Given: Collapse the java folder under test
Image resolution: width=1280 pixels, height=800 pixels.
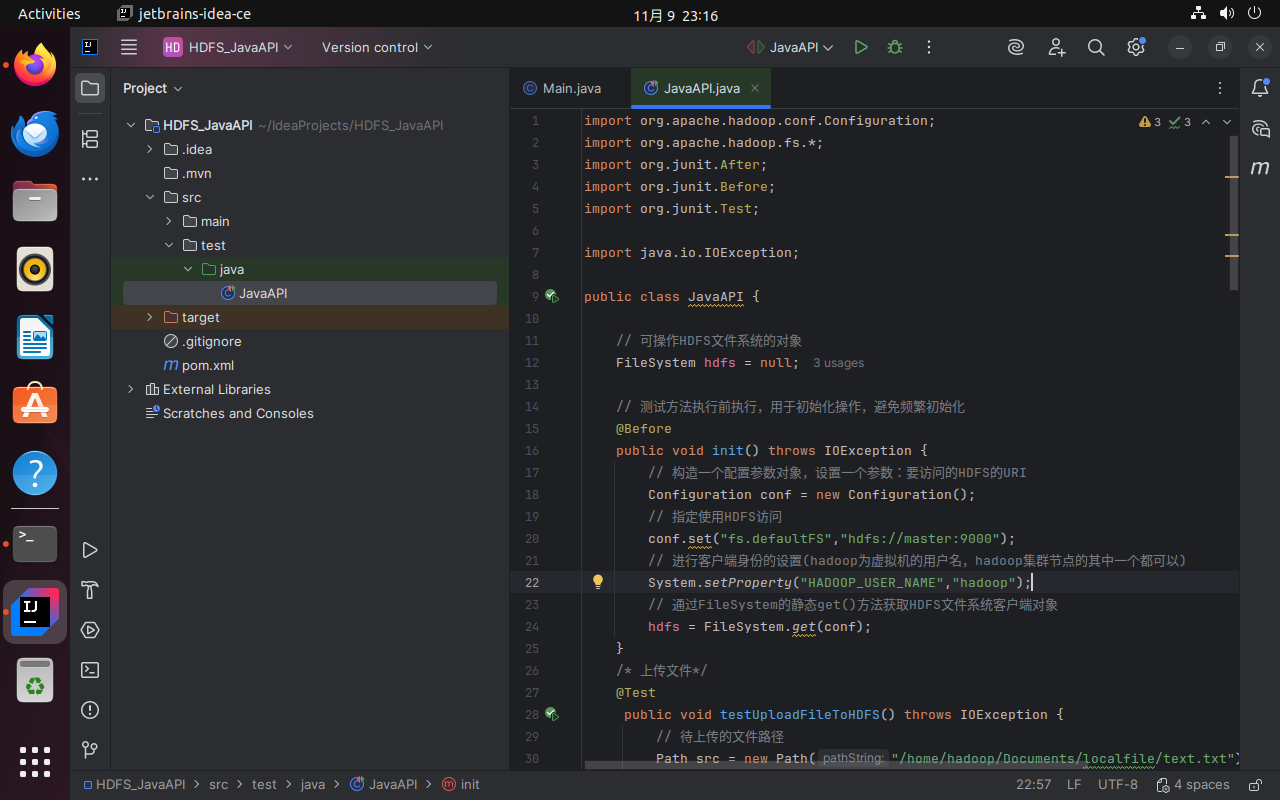Looking at the screenshot, I should click(187, 269).
